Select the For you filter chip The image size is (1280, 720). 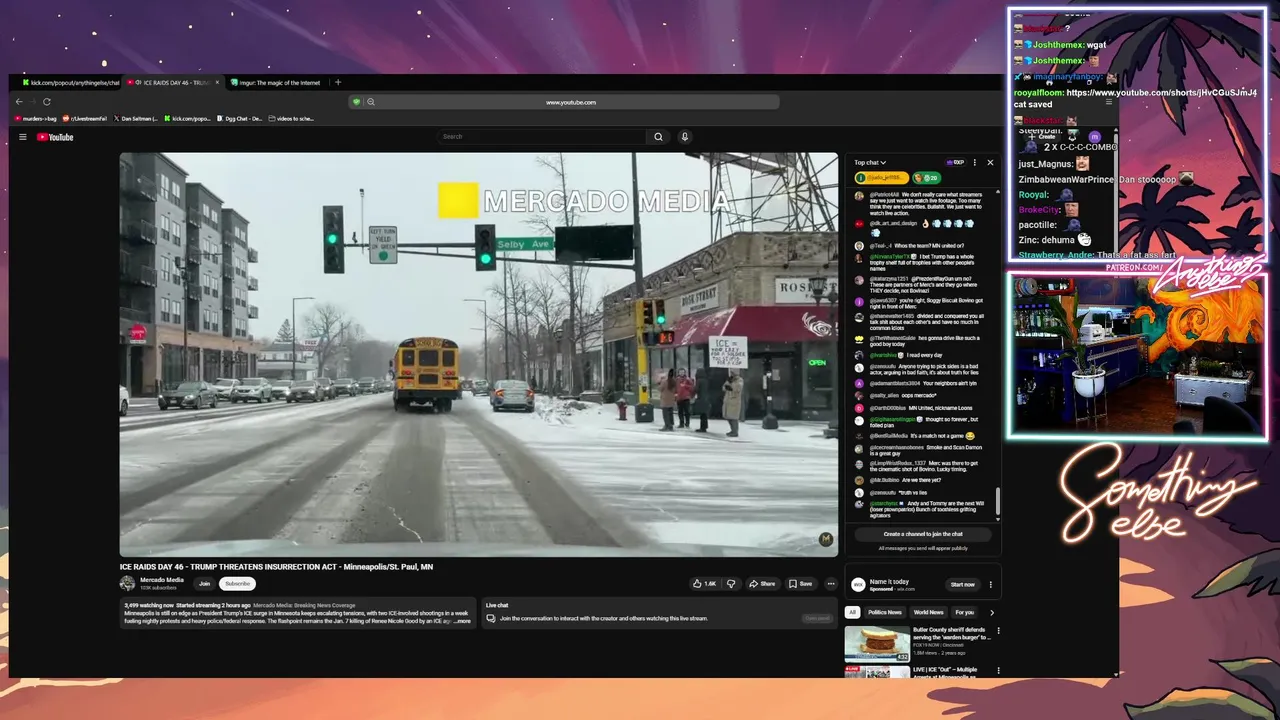[964, 612]
